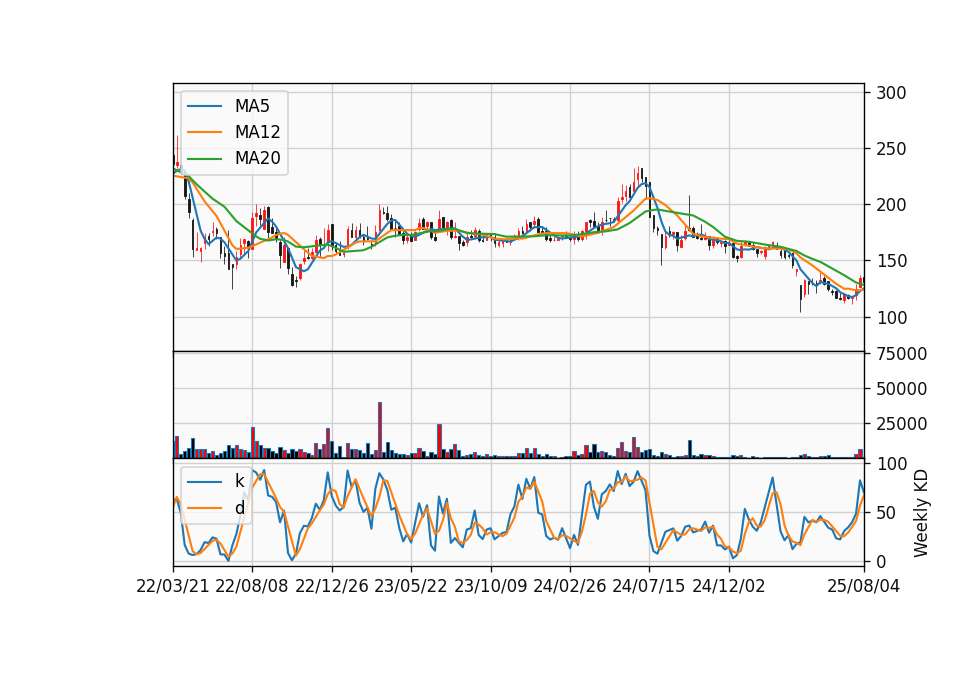Click the orange d legend line sample

click(x=204, y=508)
